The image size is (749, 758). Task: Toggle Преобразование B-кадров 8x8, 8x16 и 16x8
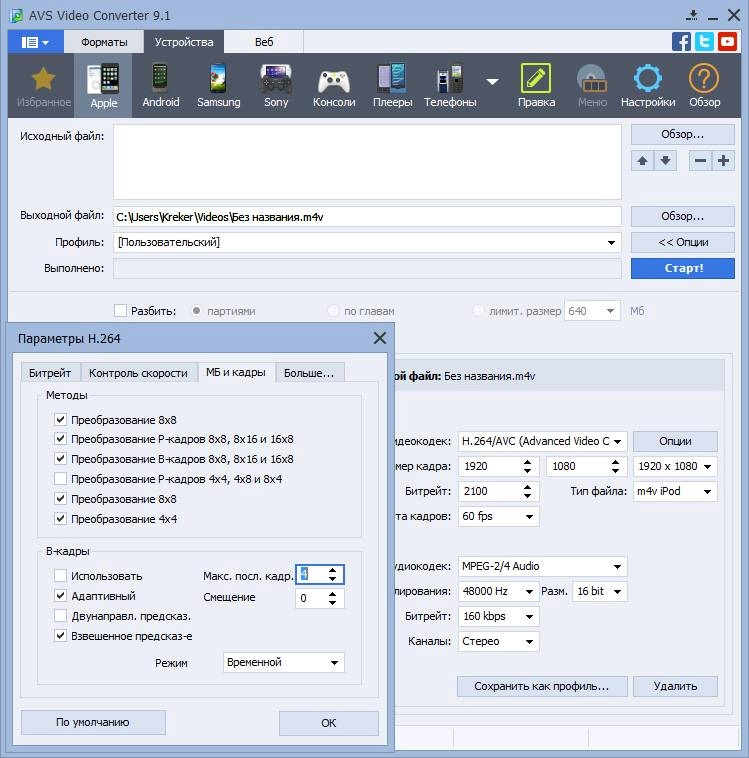[60, 459]
